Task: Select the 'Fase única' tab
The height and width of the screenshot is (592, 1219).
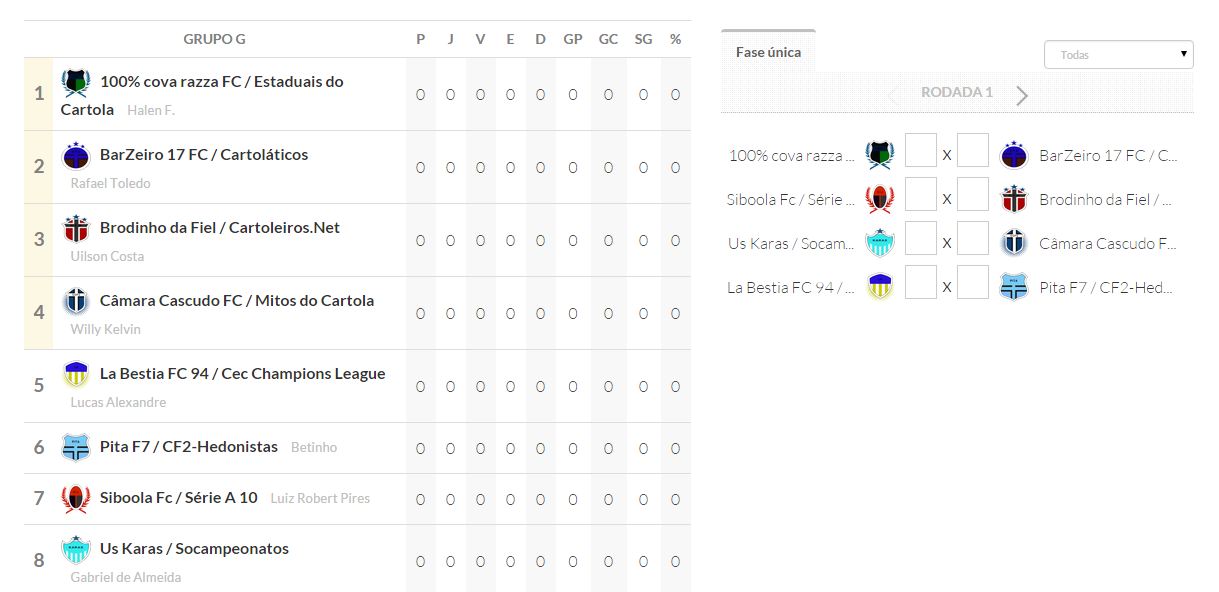Action: pyautogui.click(x=768, y=52)
